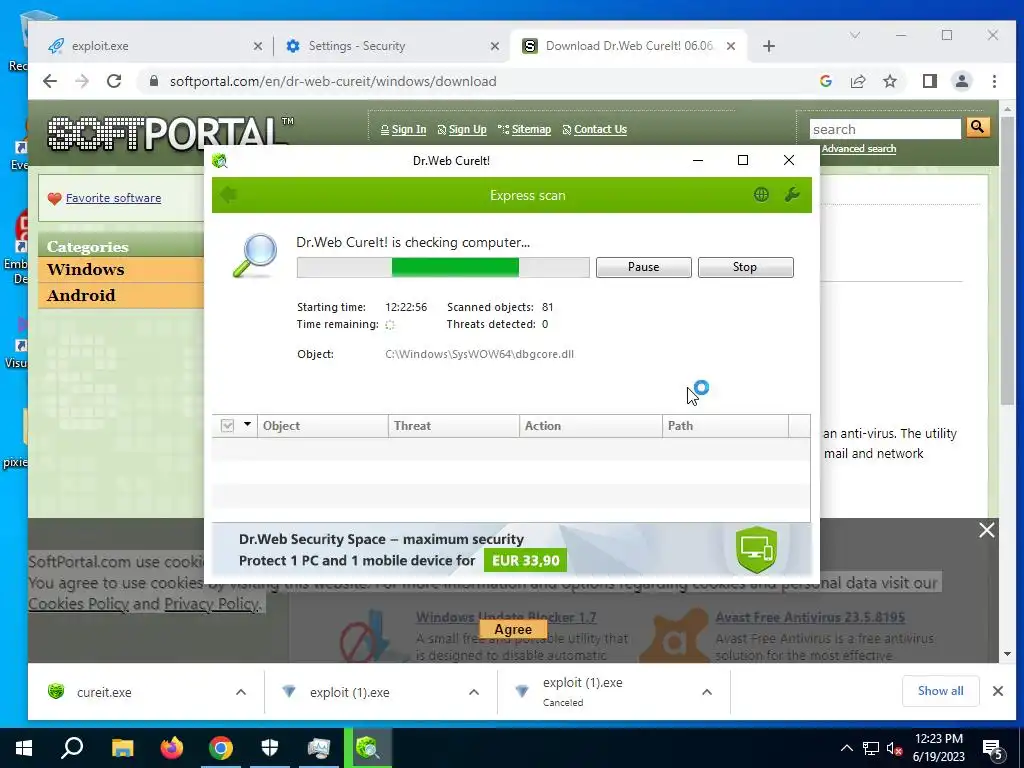Open taskbar search magnifier
Viewport: 1024px width, 768px height.
(x=72, y=748)
